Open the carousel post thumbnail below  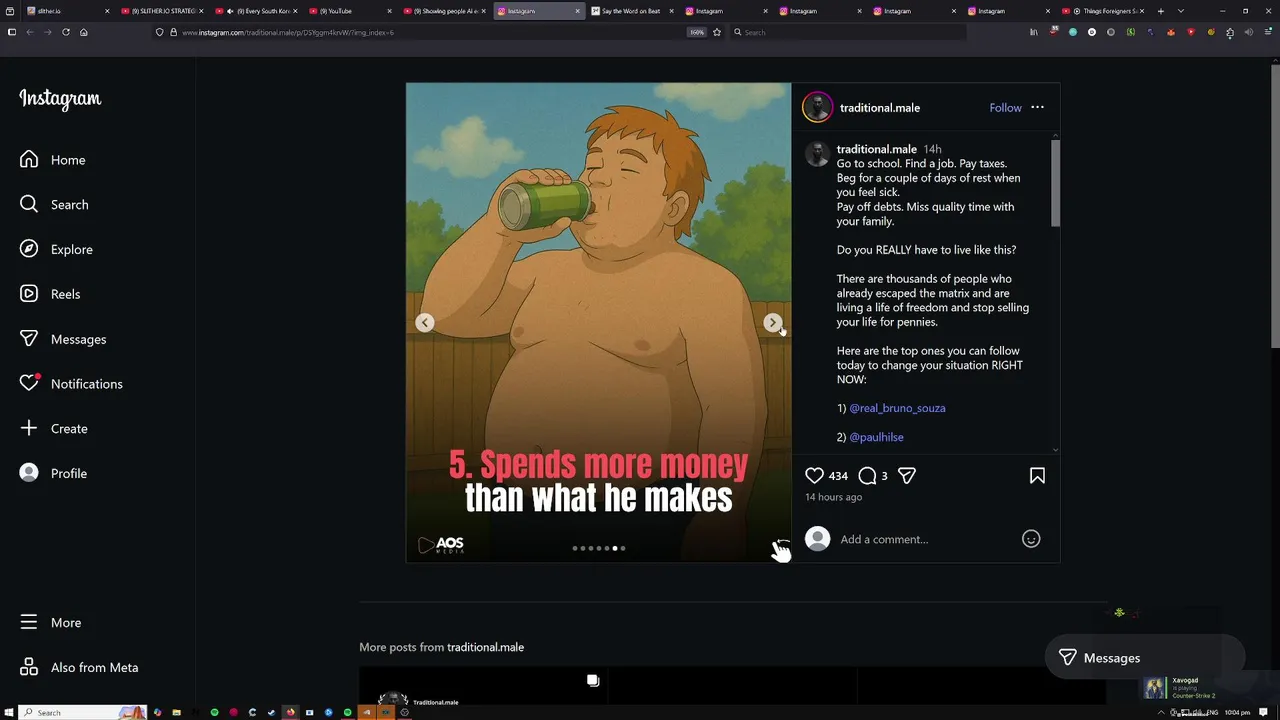tap(482, 695)
